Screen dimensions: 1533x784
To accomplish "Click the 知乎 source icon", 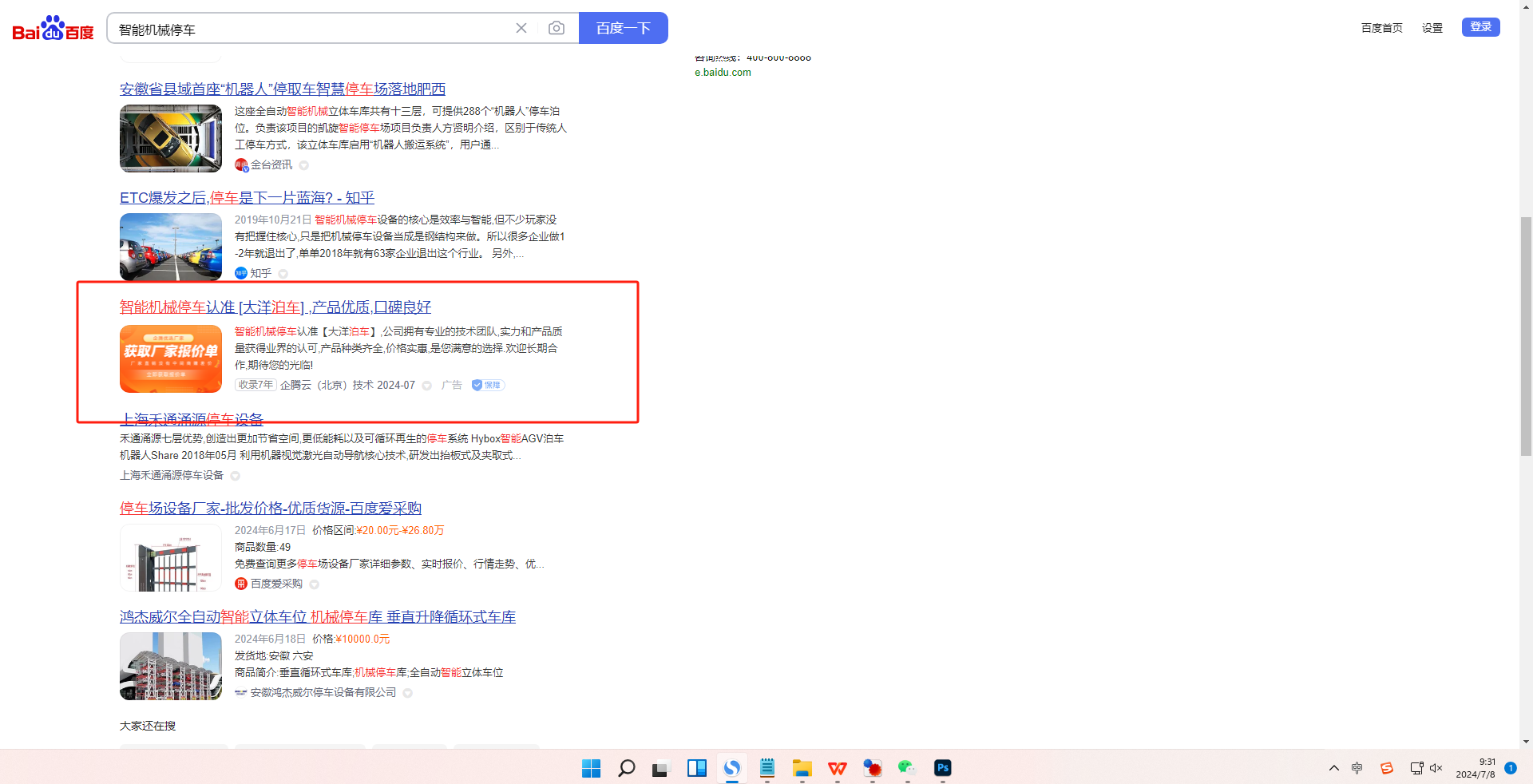I will (241, 273).
